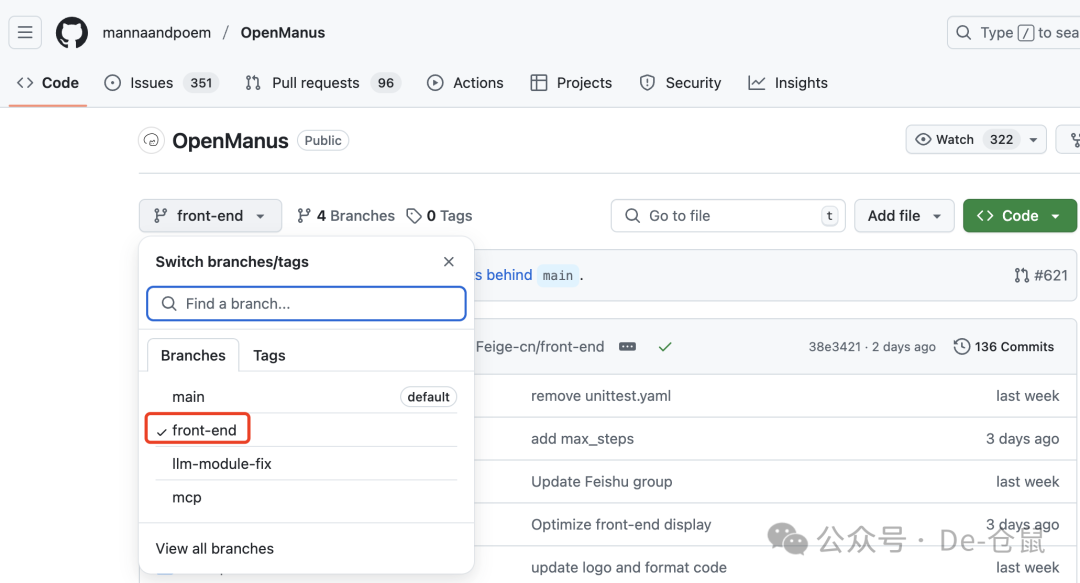Open commit 38e3421
The width and height of the screenshot is (1080, 583).
point(834,347)
